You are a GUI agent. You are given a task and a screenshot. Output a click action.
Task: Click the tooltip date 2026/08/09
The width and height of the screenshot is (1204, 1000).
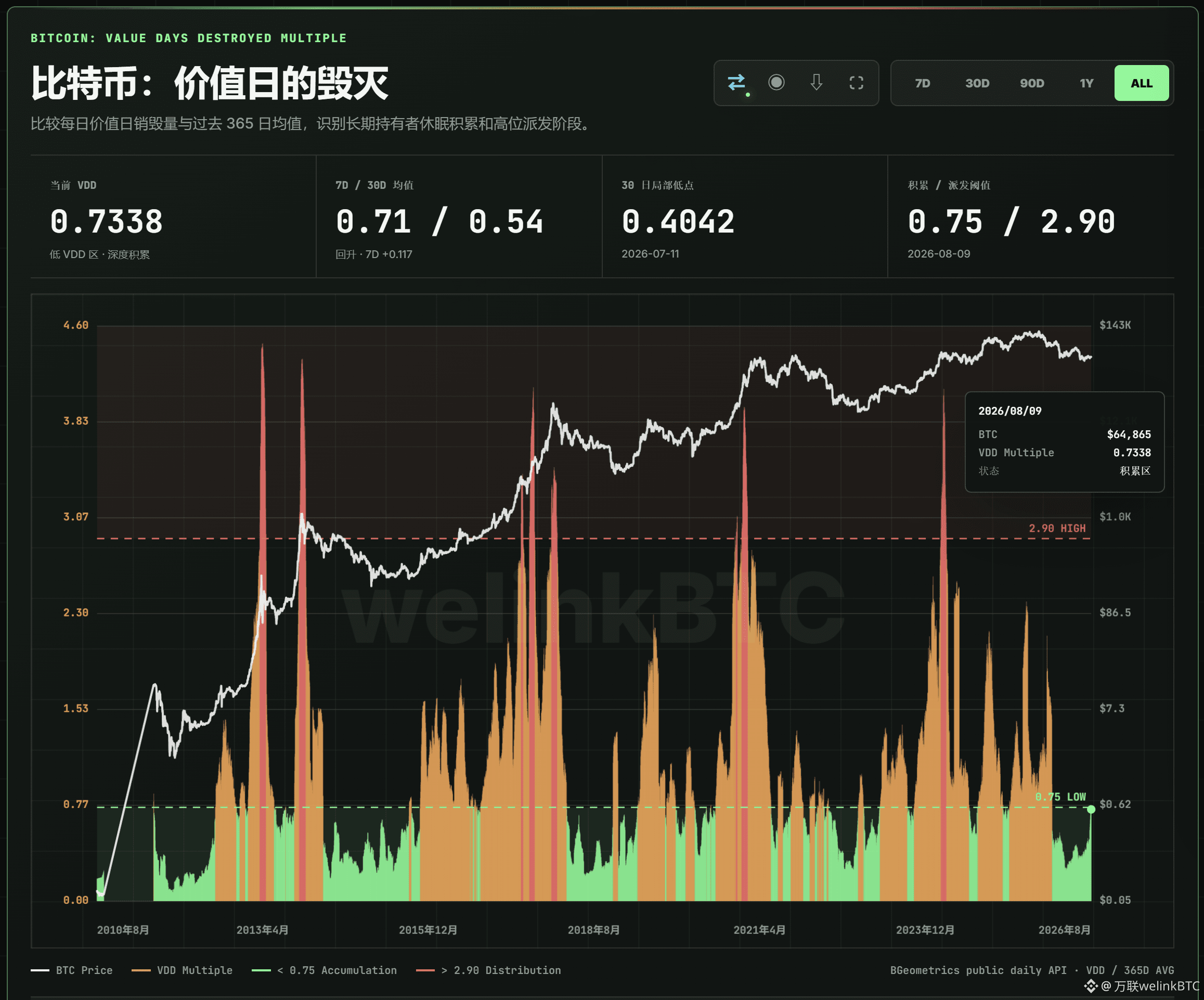coord(1009,411)
